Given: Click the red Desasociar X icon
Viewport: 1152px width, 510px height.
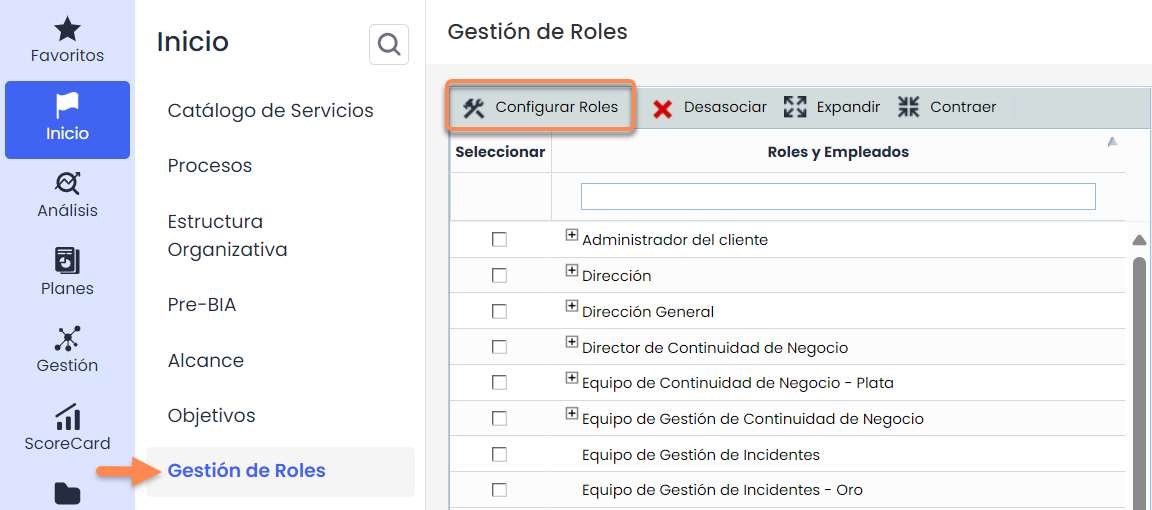Looking at the screenshot, I should point(662,108).
